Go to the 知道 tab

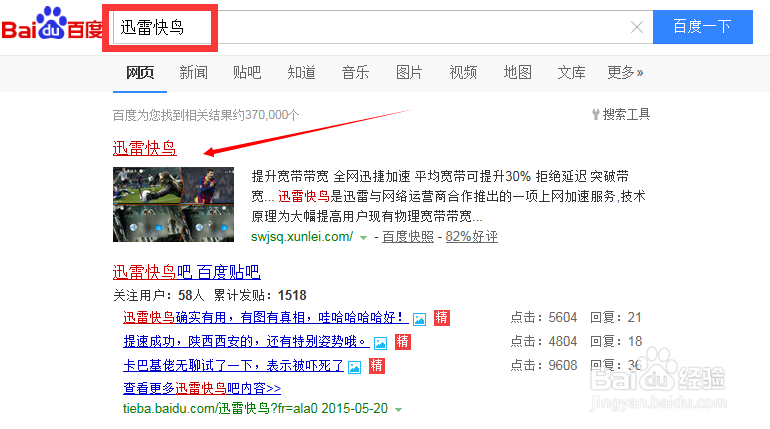(302, 73)
